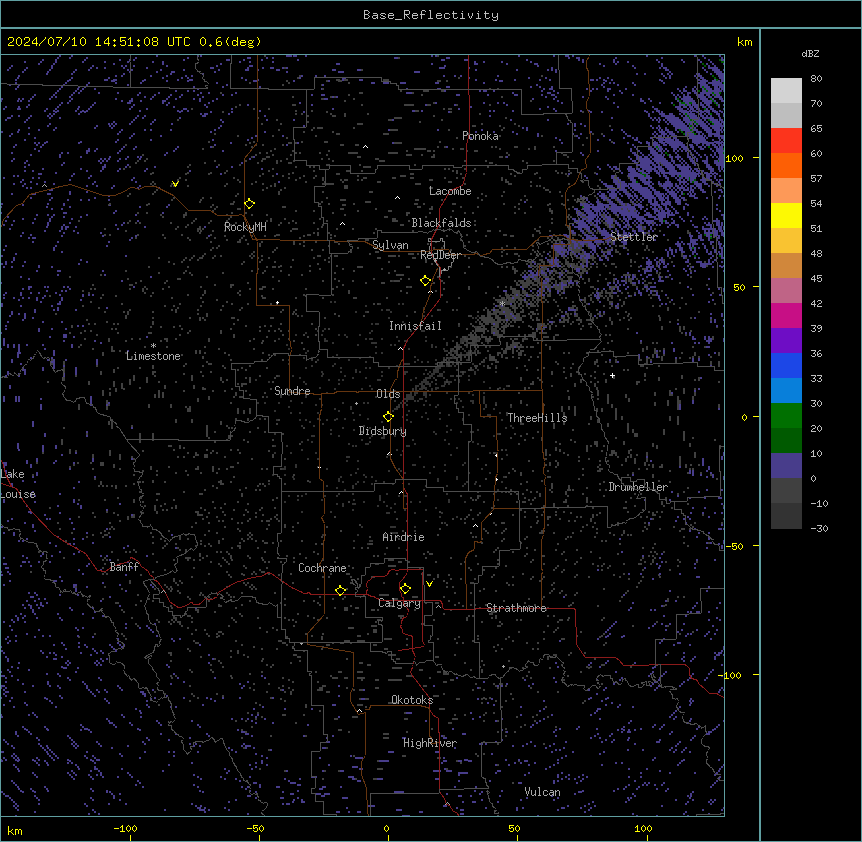Click the Lacombe label
This screenshot has height=842, width=862.
click(450, 191)
